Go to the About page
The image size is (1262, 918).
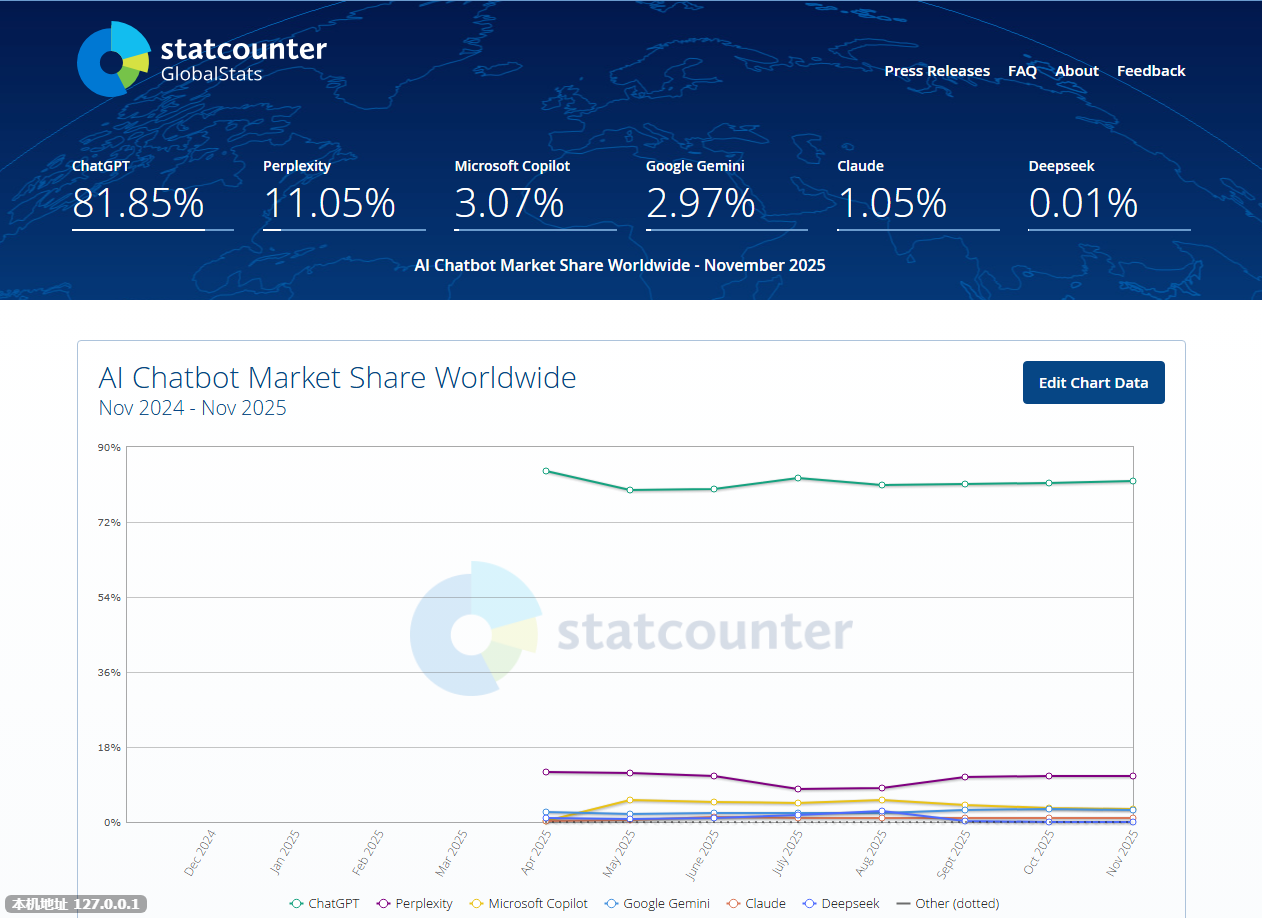1077,71
